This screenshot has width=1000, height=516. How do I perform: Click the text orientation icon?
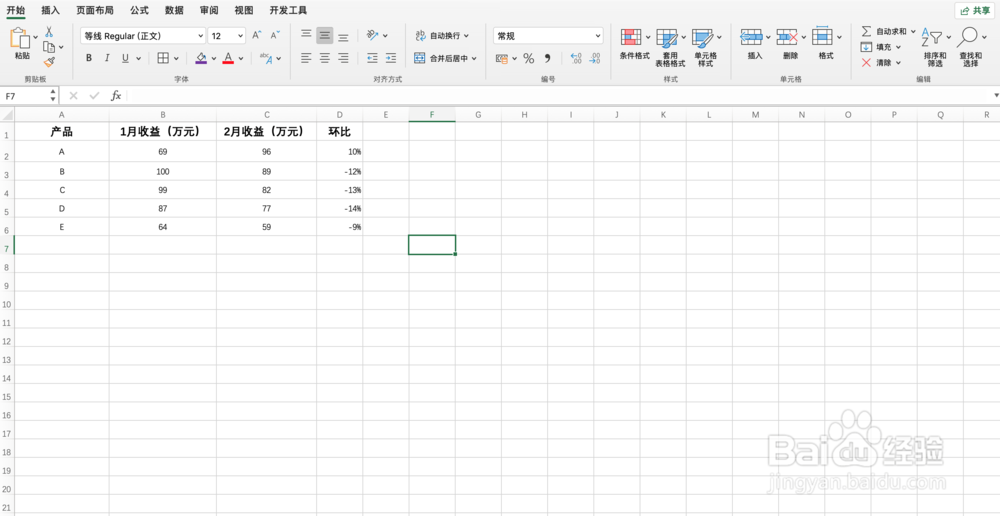click(x=373, y=35)
